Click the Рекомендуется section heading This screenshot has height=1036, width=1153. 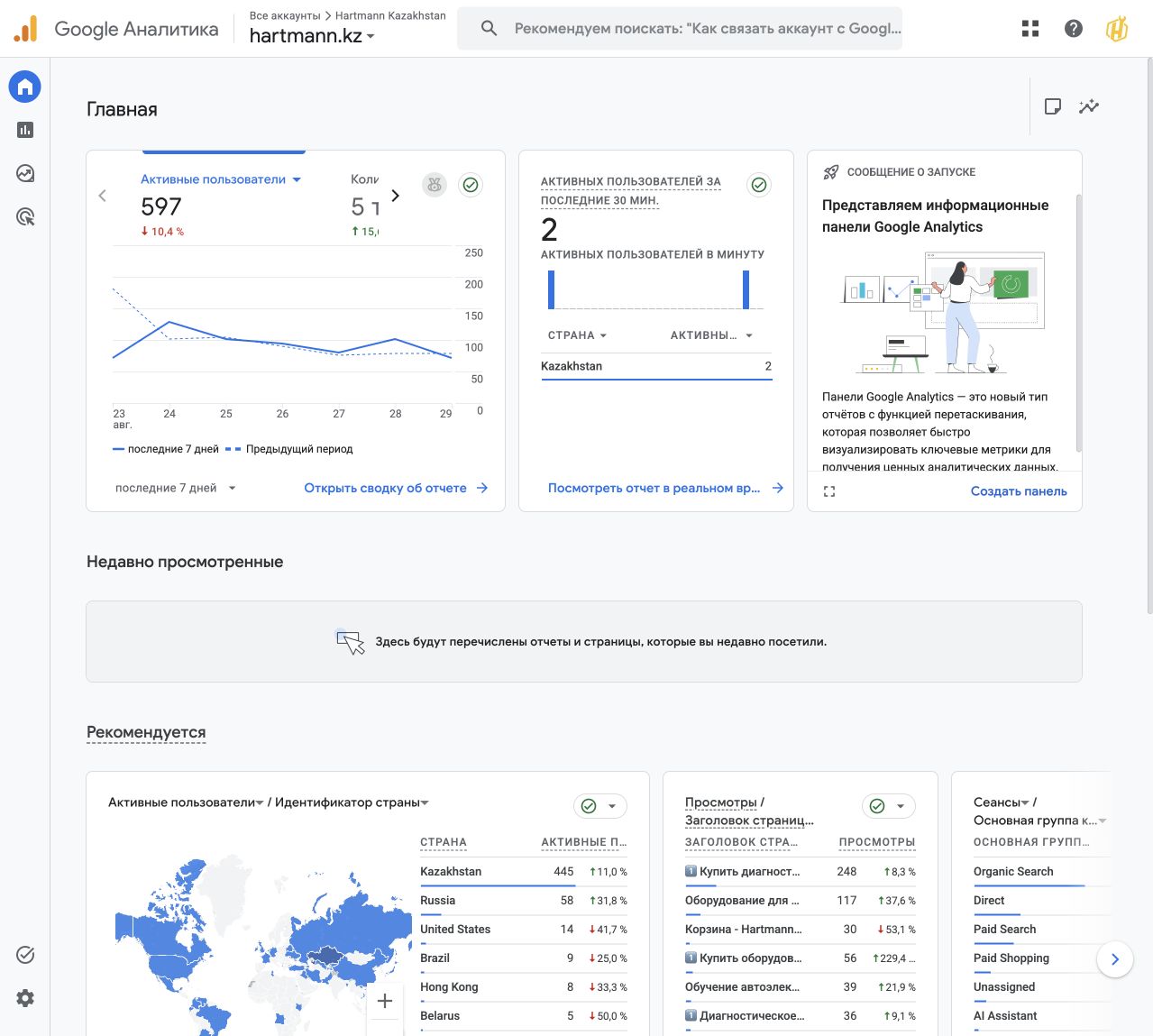tap(146, 732)
